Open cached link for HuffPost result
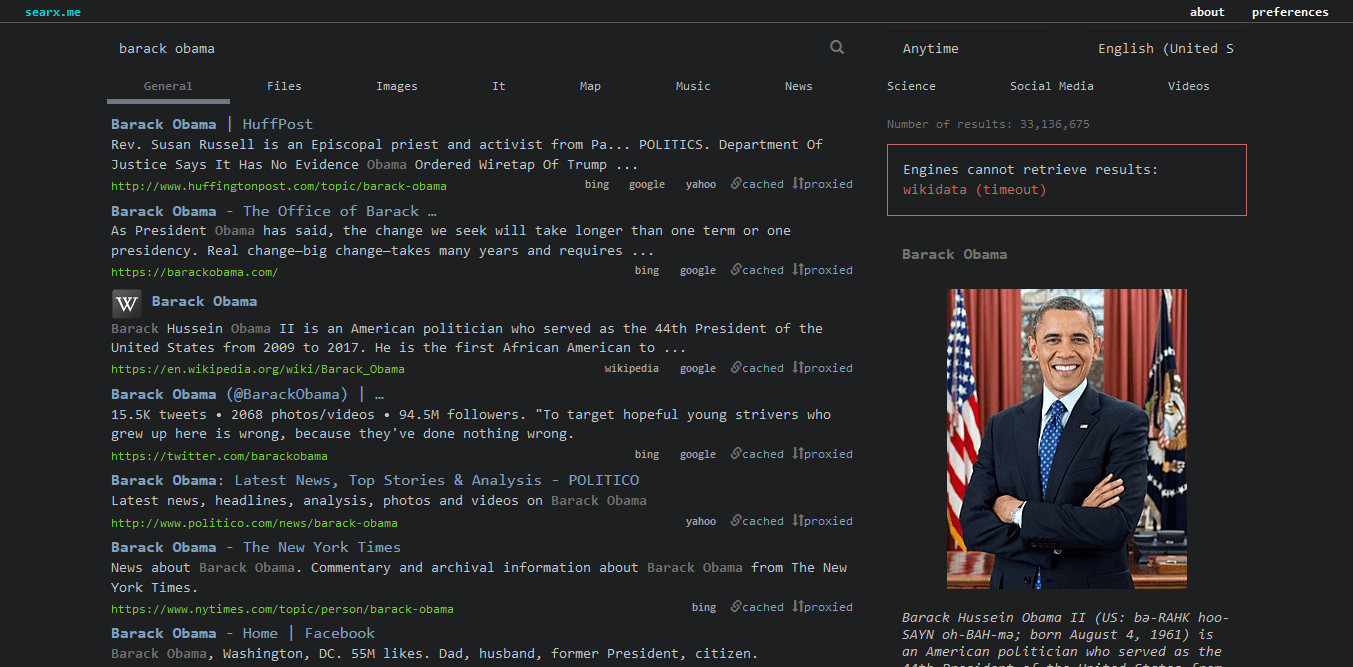Viewport: 1353px width, 667px height. 757,184
